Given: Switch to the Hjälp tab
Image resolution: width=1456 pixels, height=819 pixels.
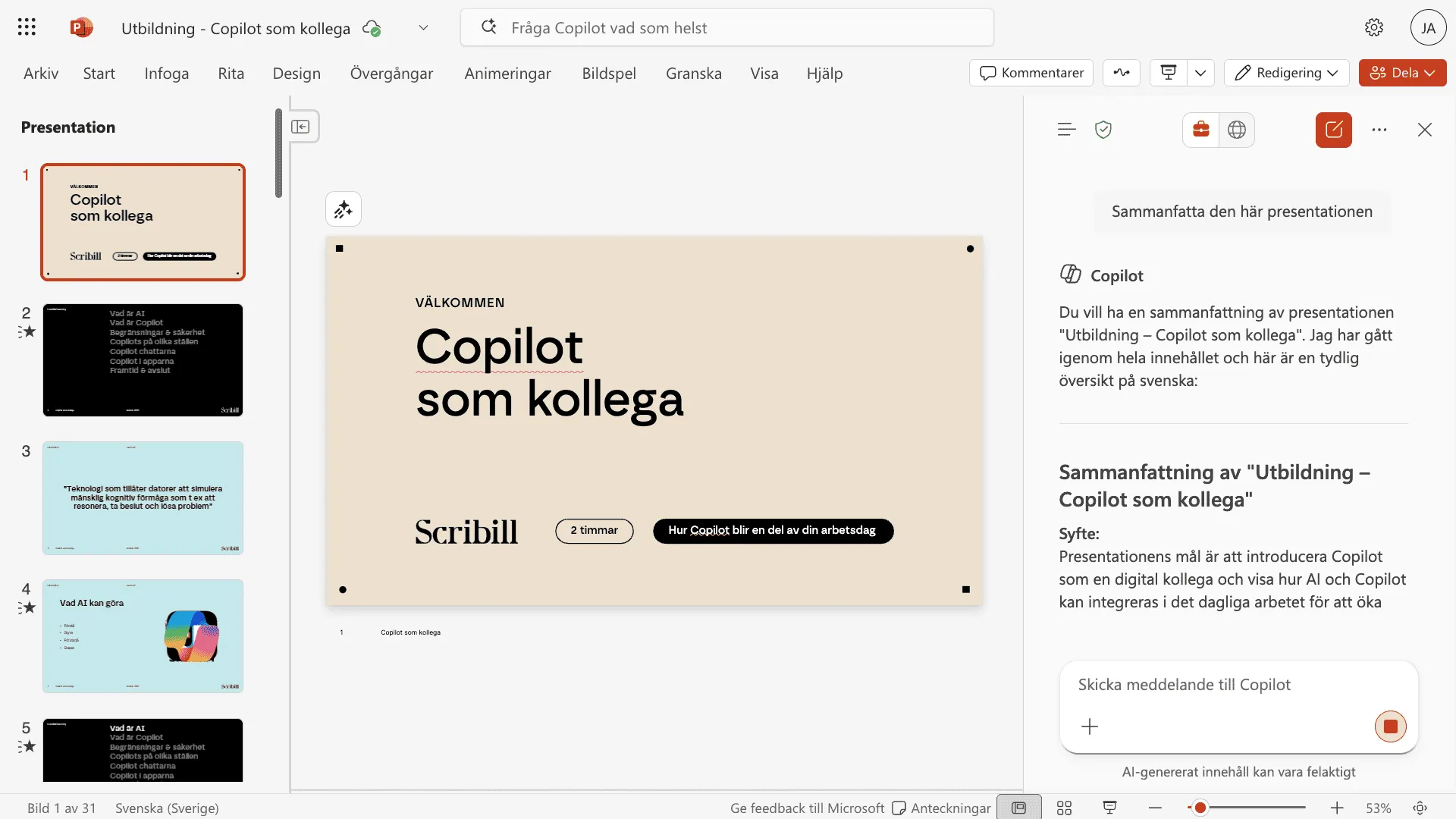Looking at the screenshot, I should tap(824, 74).
